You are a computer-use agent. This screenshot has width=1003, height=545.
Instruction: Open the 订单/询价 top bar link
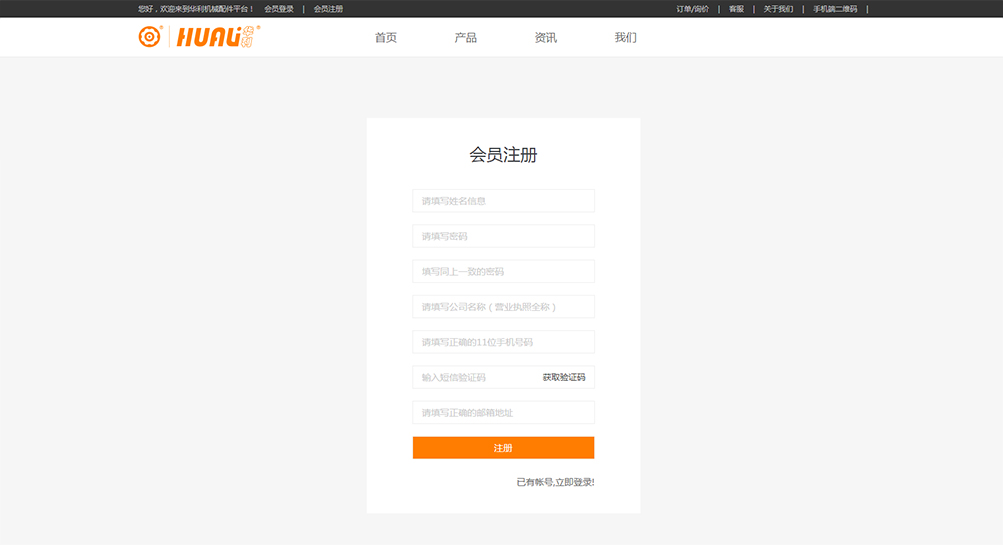click(x=692, y=9)
